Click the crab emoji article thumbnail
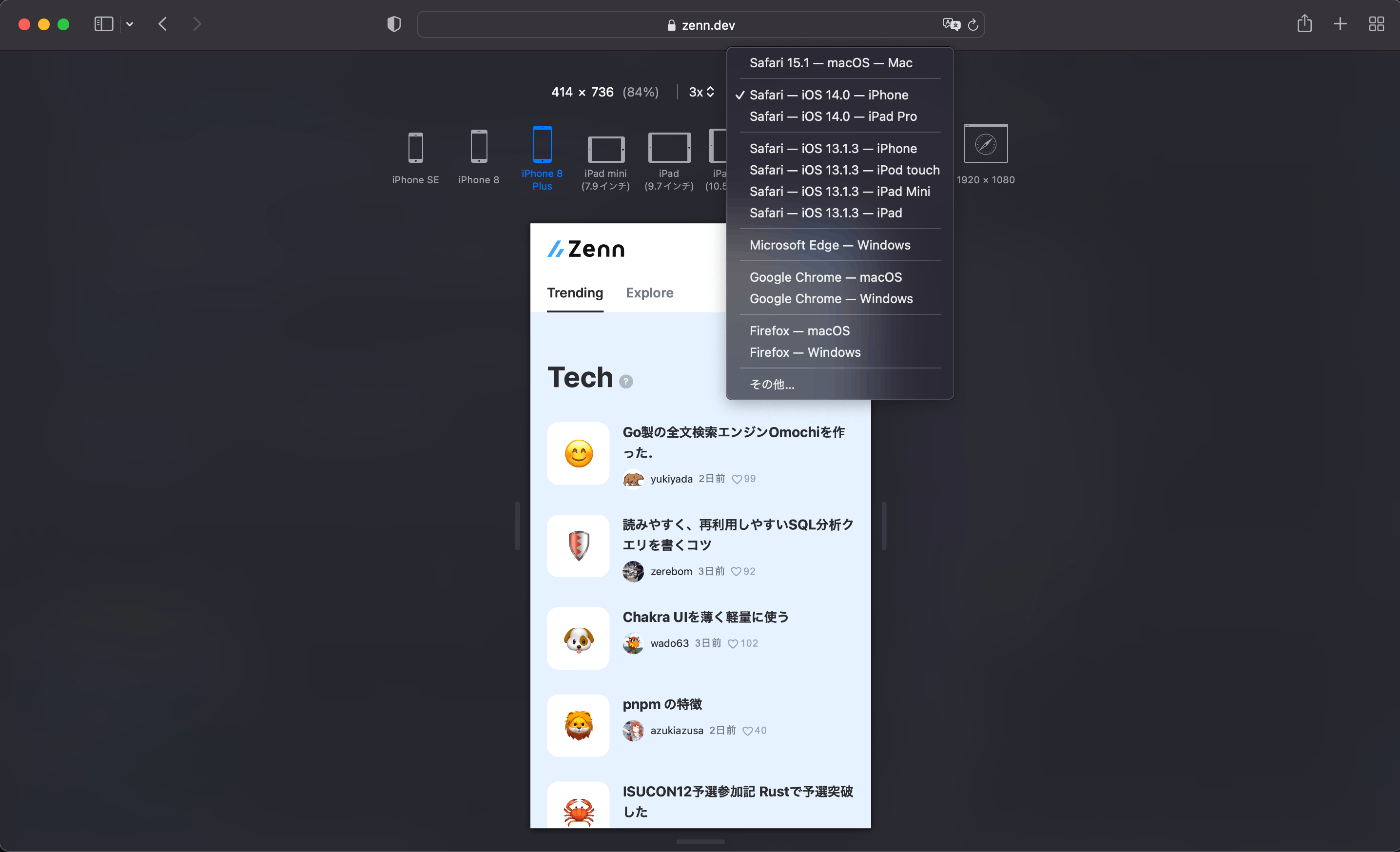Screen dimensions: 1400x852 point(578,805)
